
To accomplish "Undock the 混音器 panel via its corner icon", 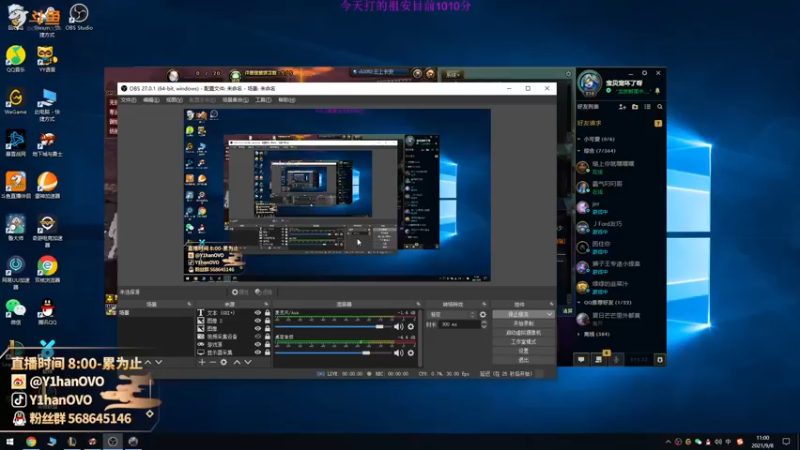I will coord(418,304).
